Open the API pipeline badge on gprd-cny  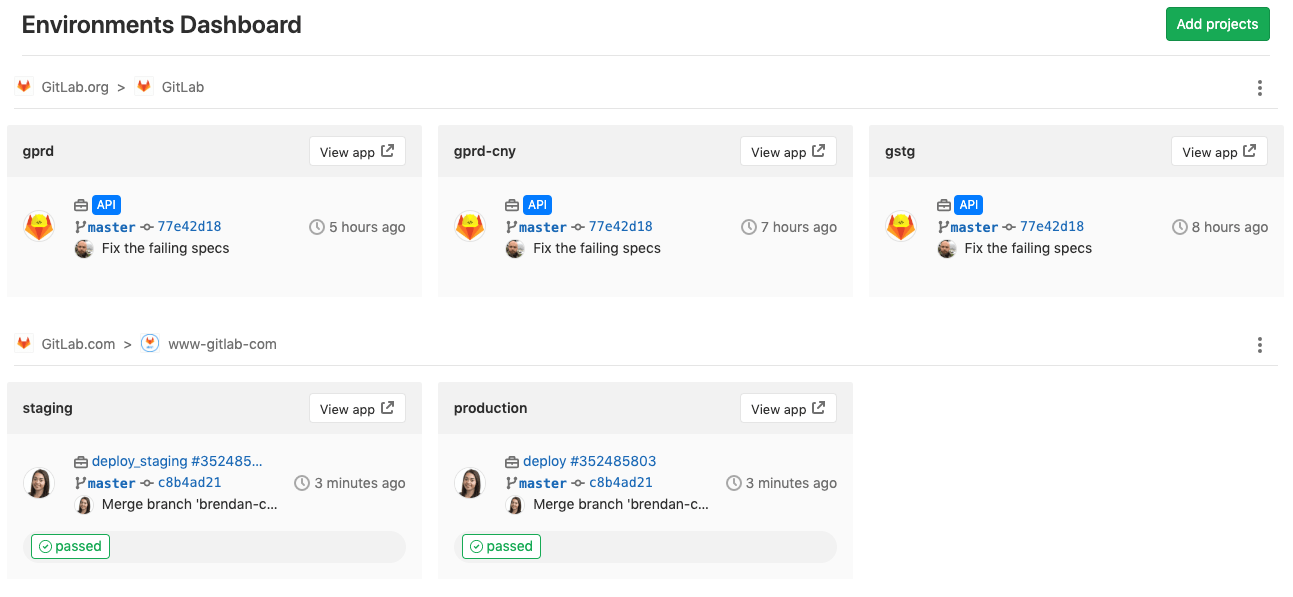pyautogui.click(x=537, y=204)
